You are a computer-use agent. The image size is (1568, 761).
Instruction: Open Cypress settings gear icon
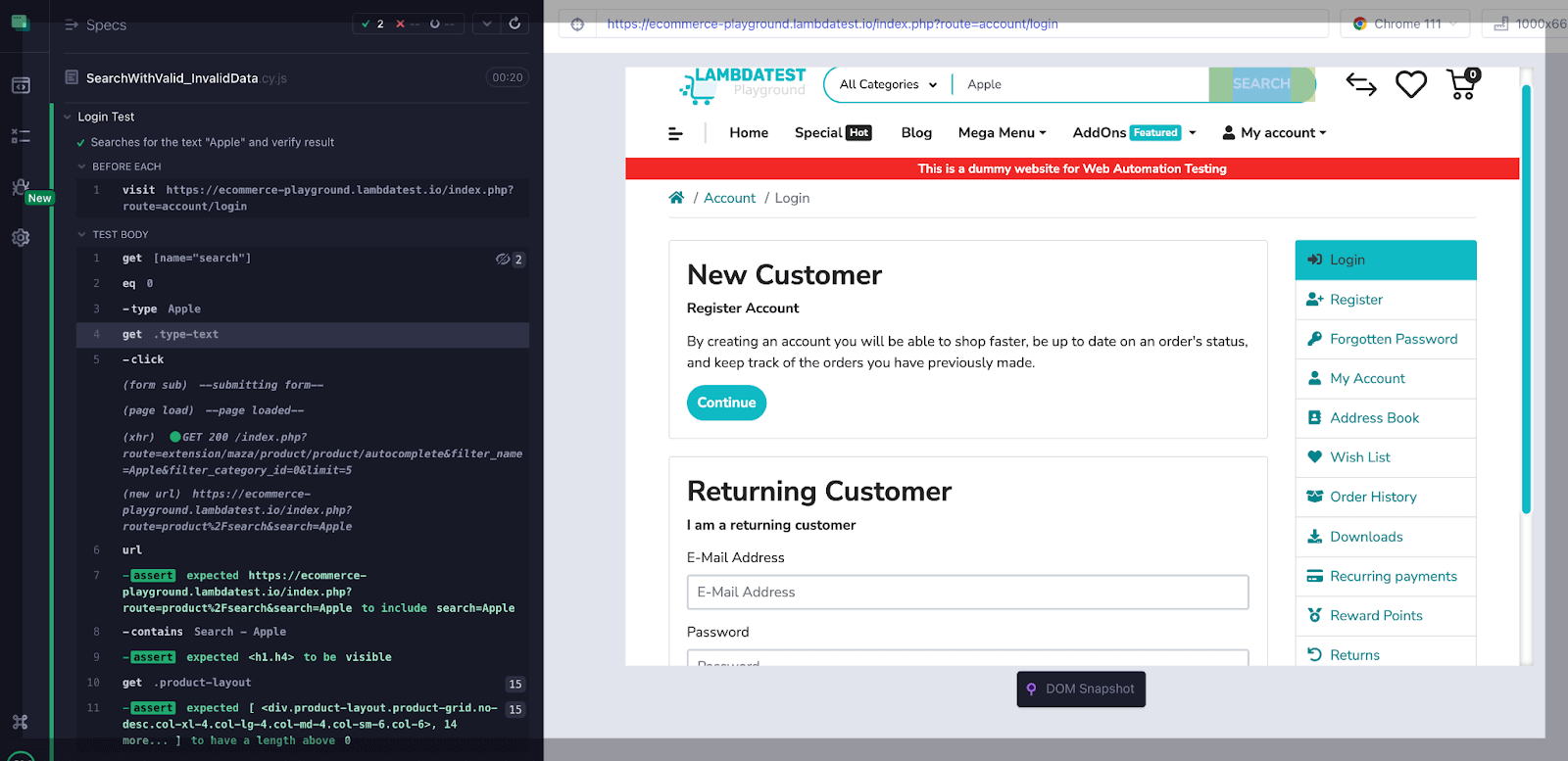pyautogui.click(x=21, y=238)
